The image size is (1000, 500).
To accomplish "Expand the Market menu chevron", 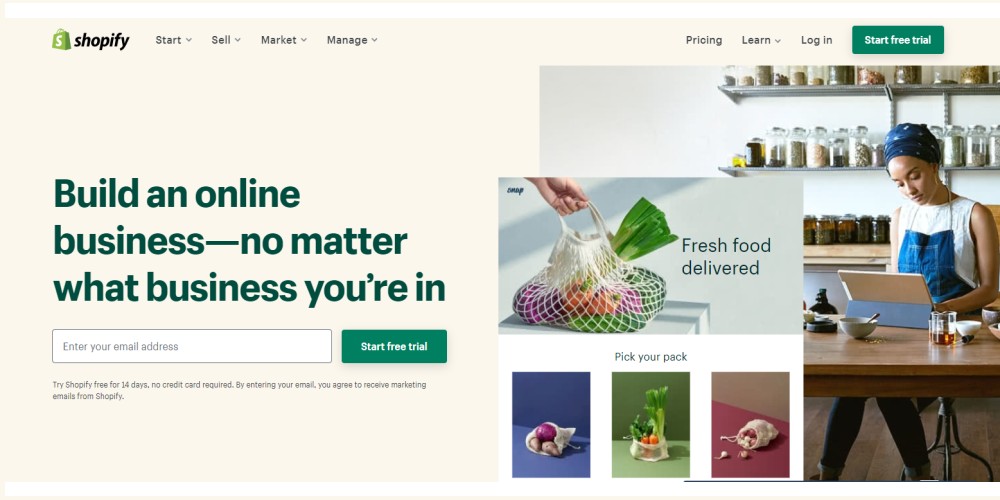I will click(x=304, y=40).
